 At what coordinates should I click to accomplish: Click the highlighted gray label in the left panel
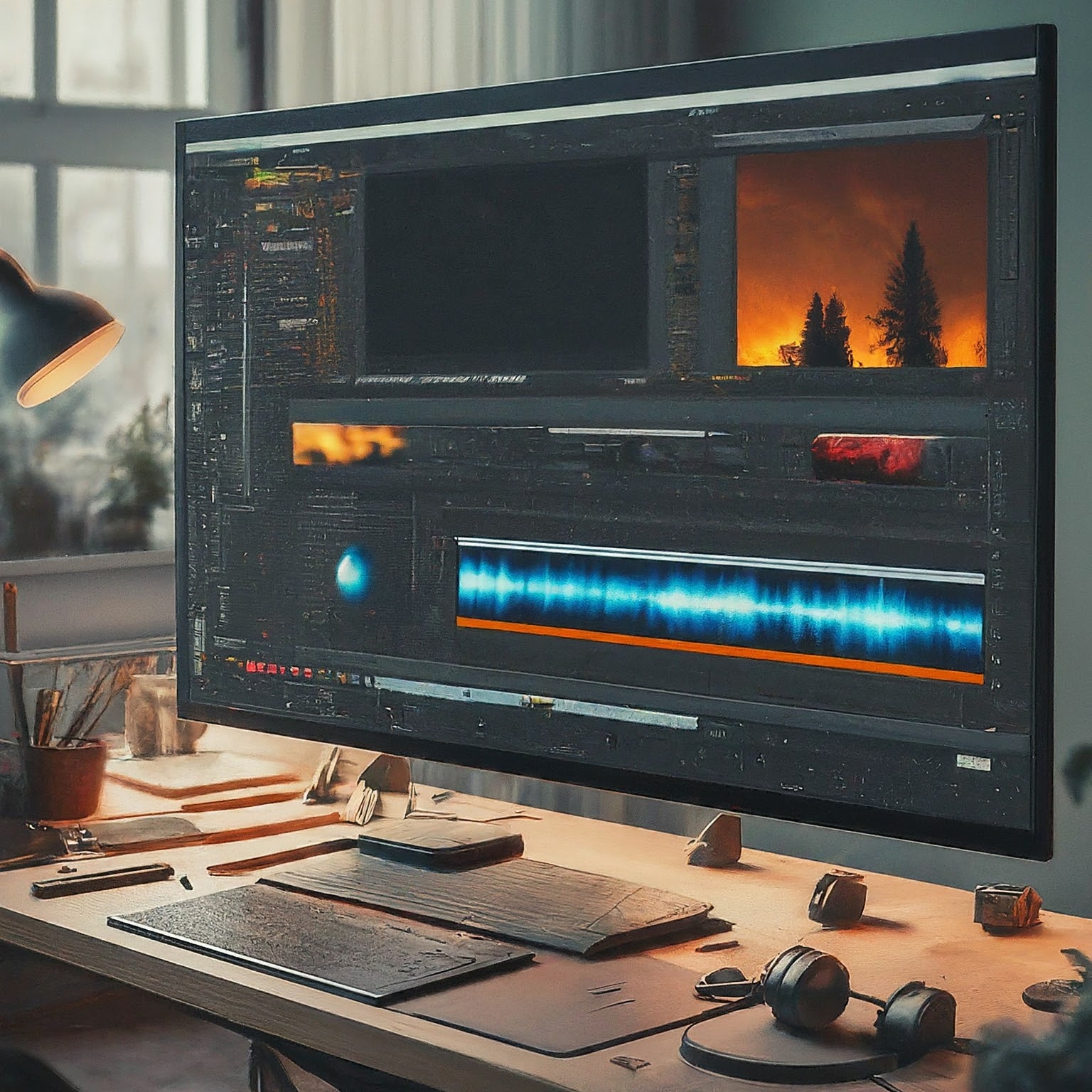click(x=287, y=246)
